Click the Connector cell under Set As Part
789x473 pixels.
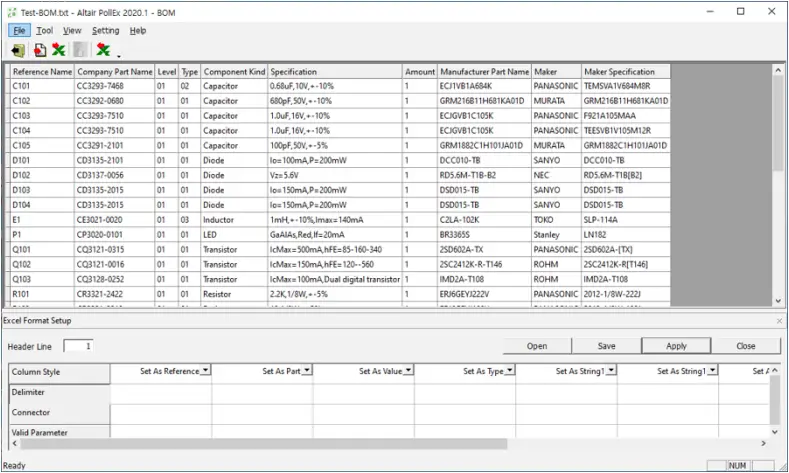(x=262, y=414)
